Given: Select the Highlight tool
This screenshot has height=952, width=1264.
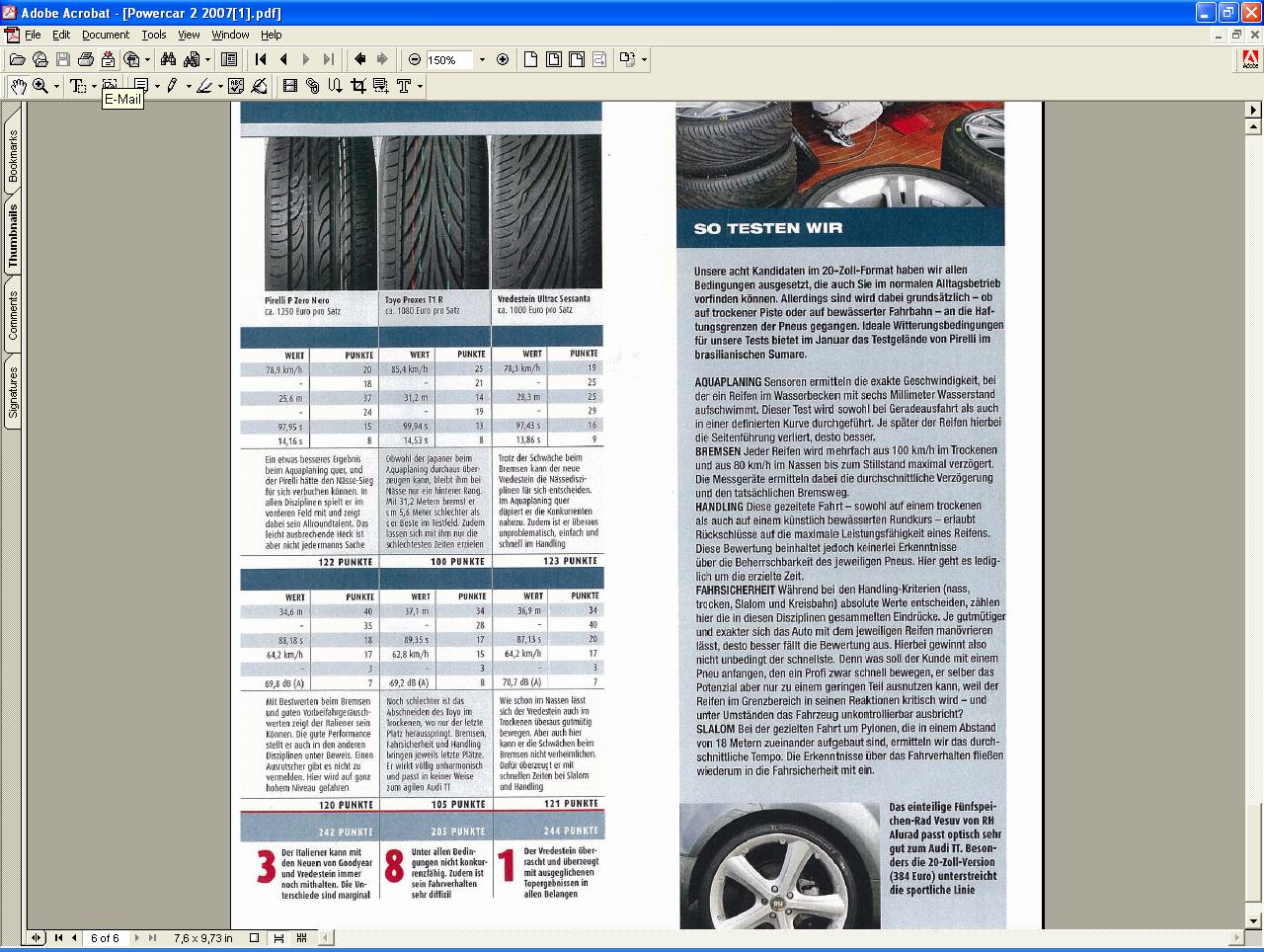Looking at the screenshot, I should click(x=203, y=86).
